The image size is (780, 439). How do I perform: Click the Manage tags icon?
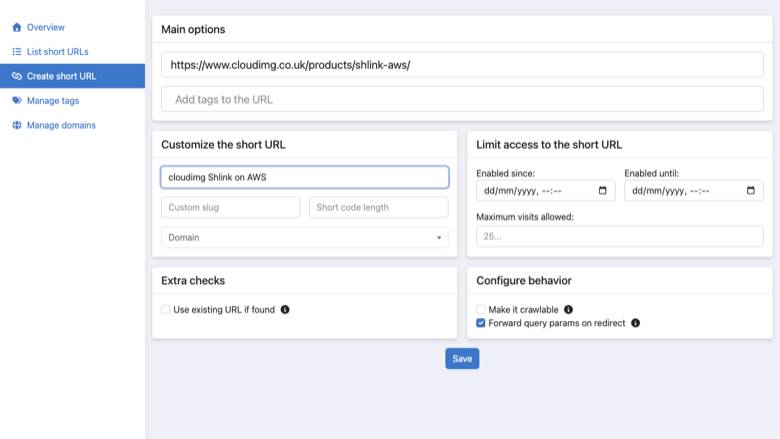click(x=17, y=100)
